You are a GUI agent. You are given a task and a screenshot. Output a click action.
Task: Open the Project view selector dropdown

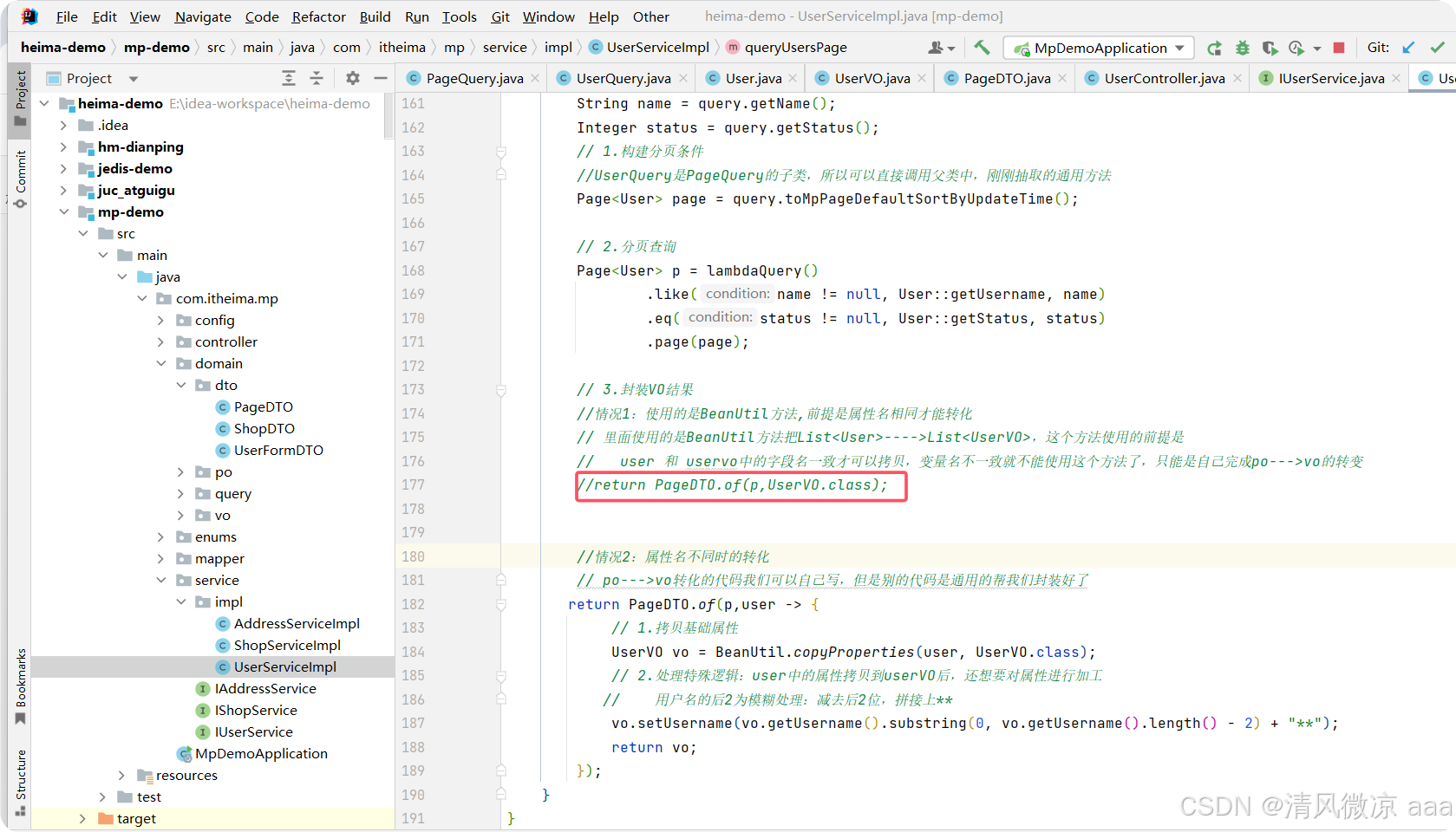[134, 79]
